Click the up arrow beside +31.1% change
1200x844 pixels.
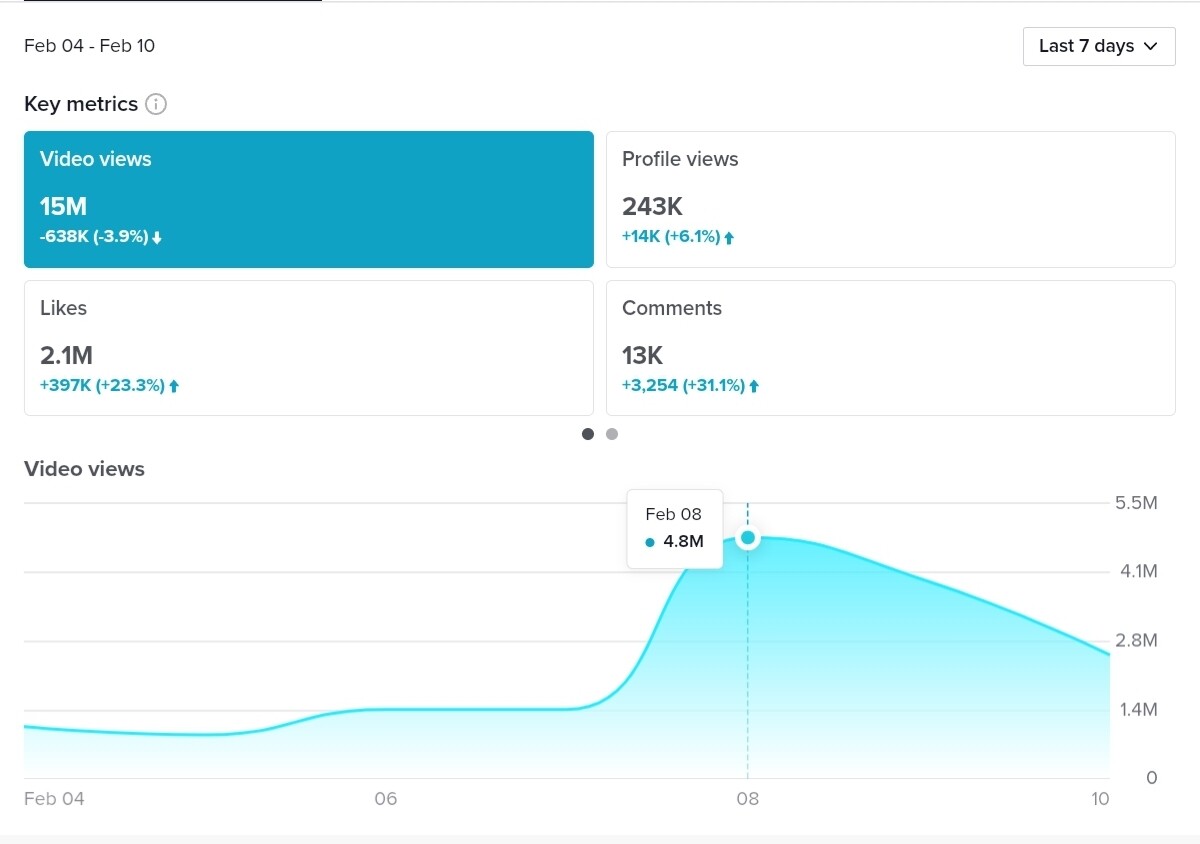click(x=754, y=386)
